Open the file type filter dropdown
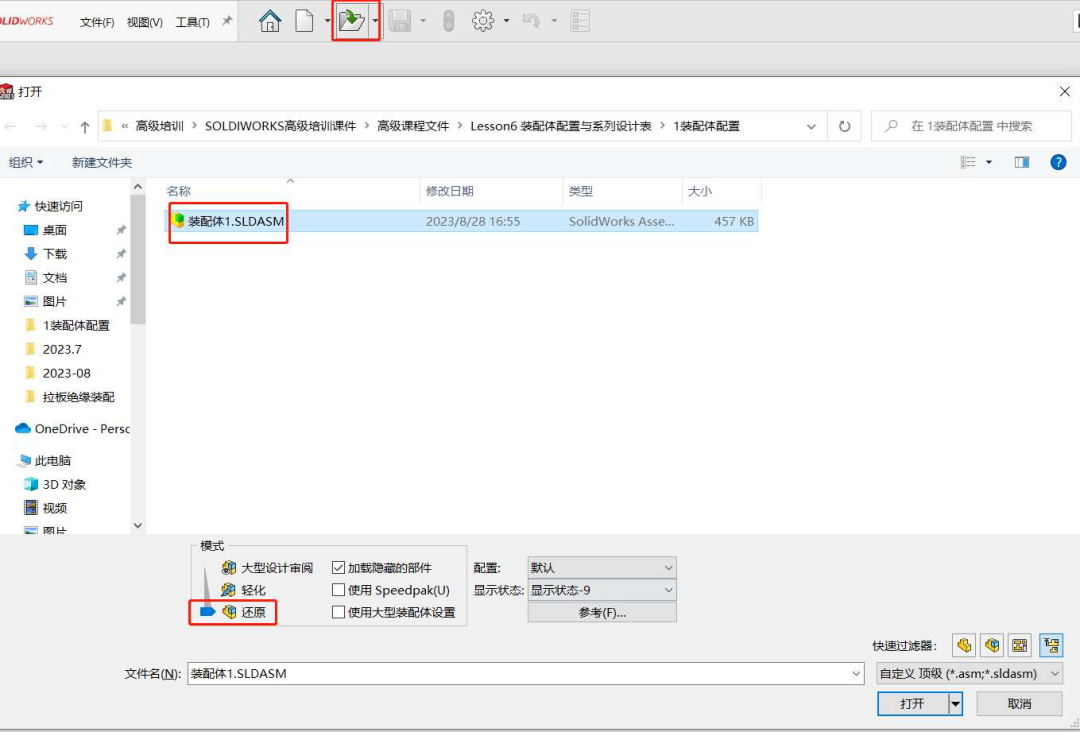The image size is (1080, 732). pyautogui.click(x=968, y=674)
